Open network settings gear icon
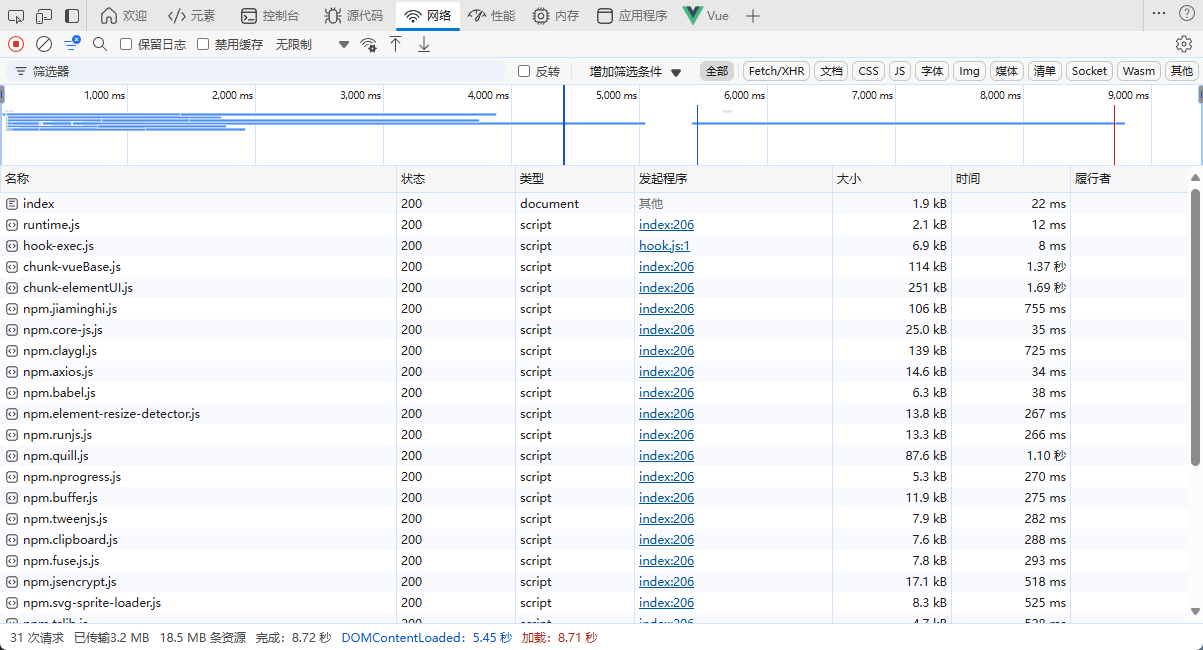 (1184, 44)
